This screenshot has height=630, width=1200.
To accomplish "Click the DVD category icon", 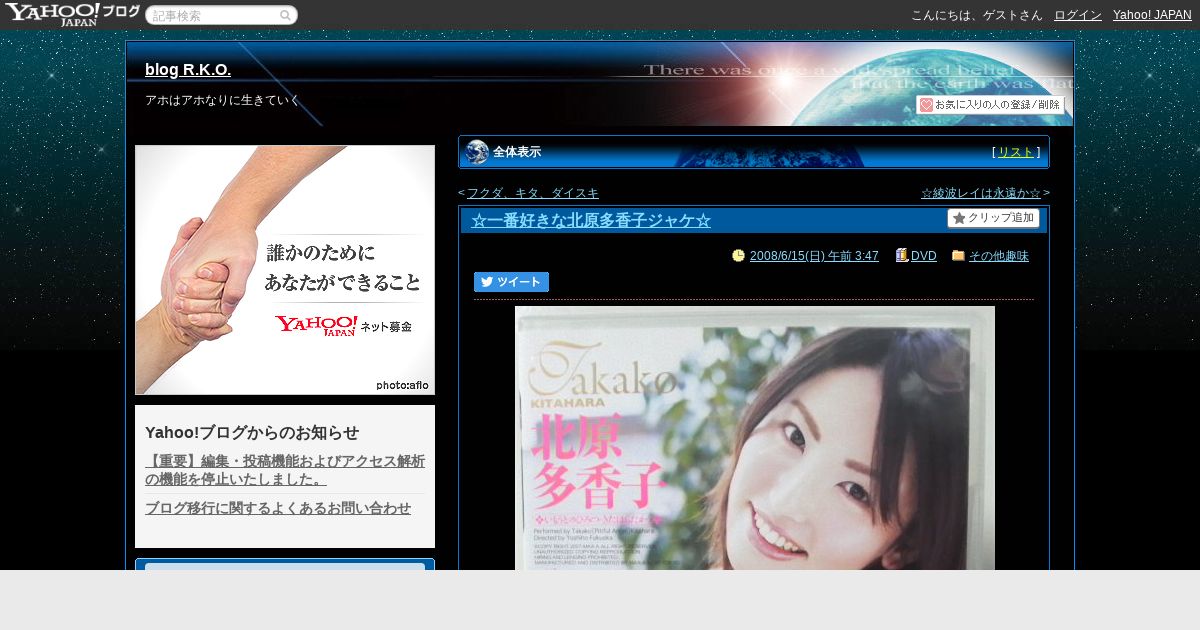I will tap(902, 255).
